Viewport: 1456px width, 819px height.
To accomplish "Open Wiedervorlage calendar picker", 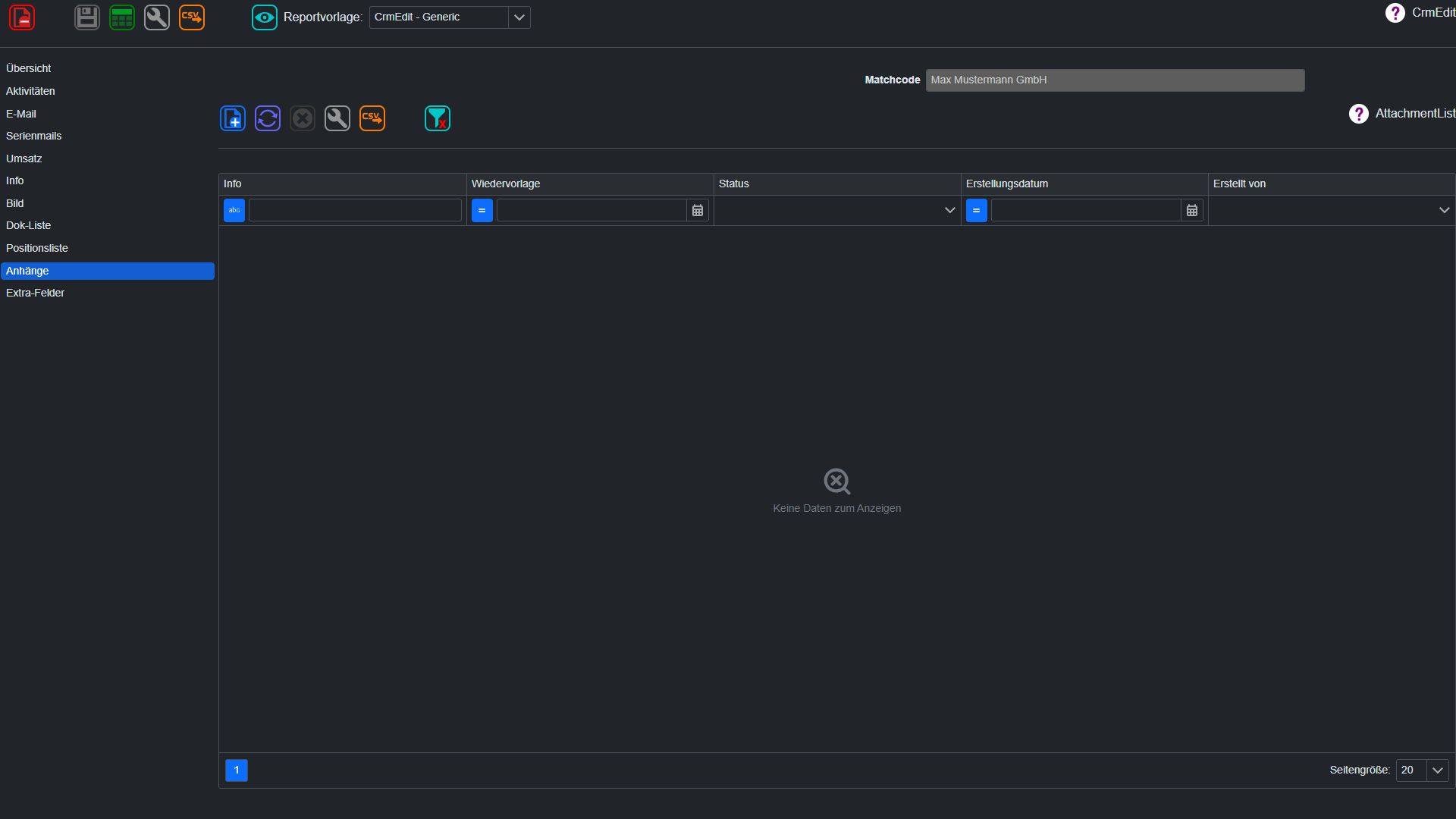I will [698, 210].
